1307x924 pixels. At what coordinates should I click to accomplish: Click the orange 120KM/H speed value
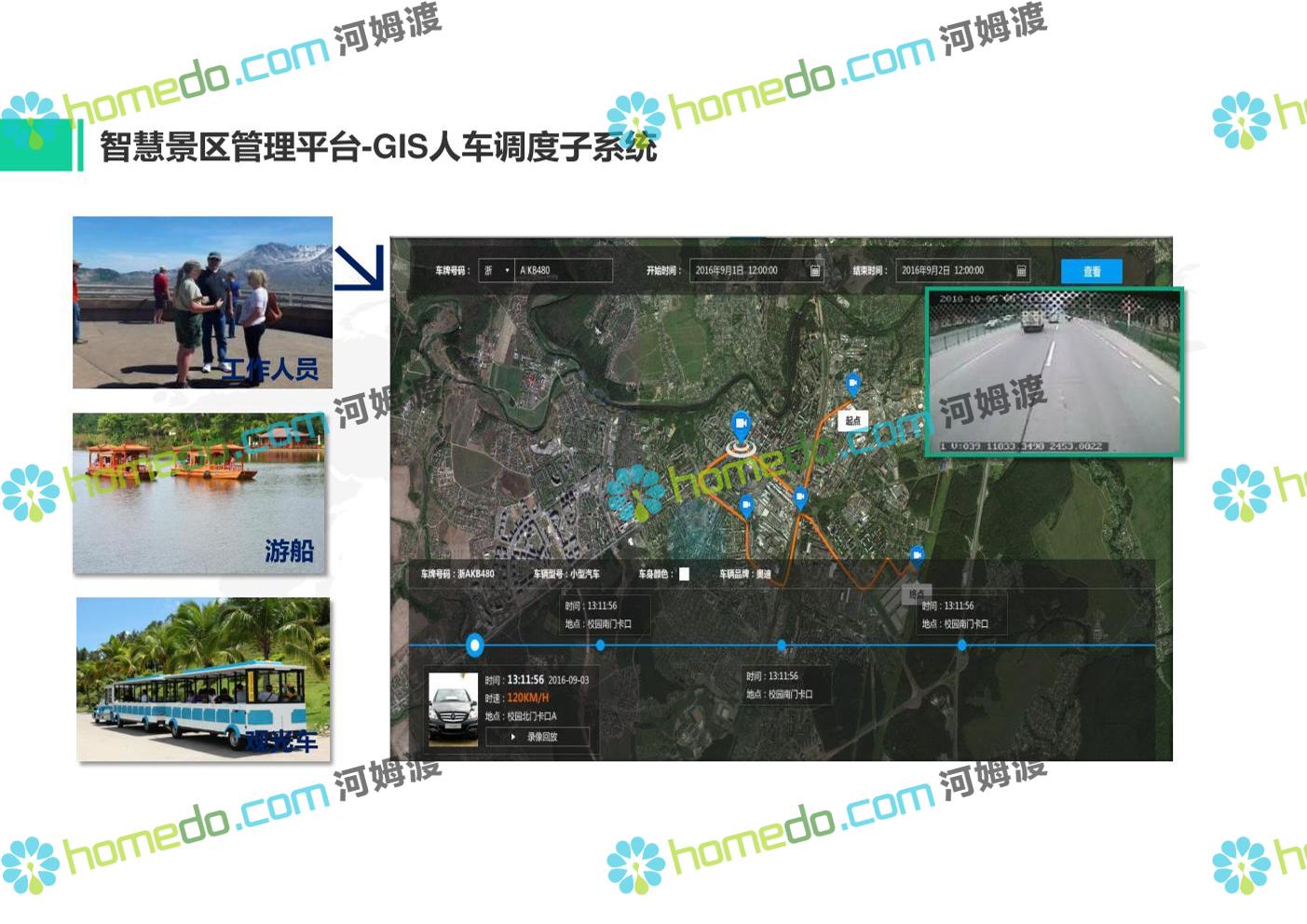[528, 698]
